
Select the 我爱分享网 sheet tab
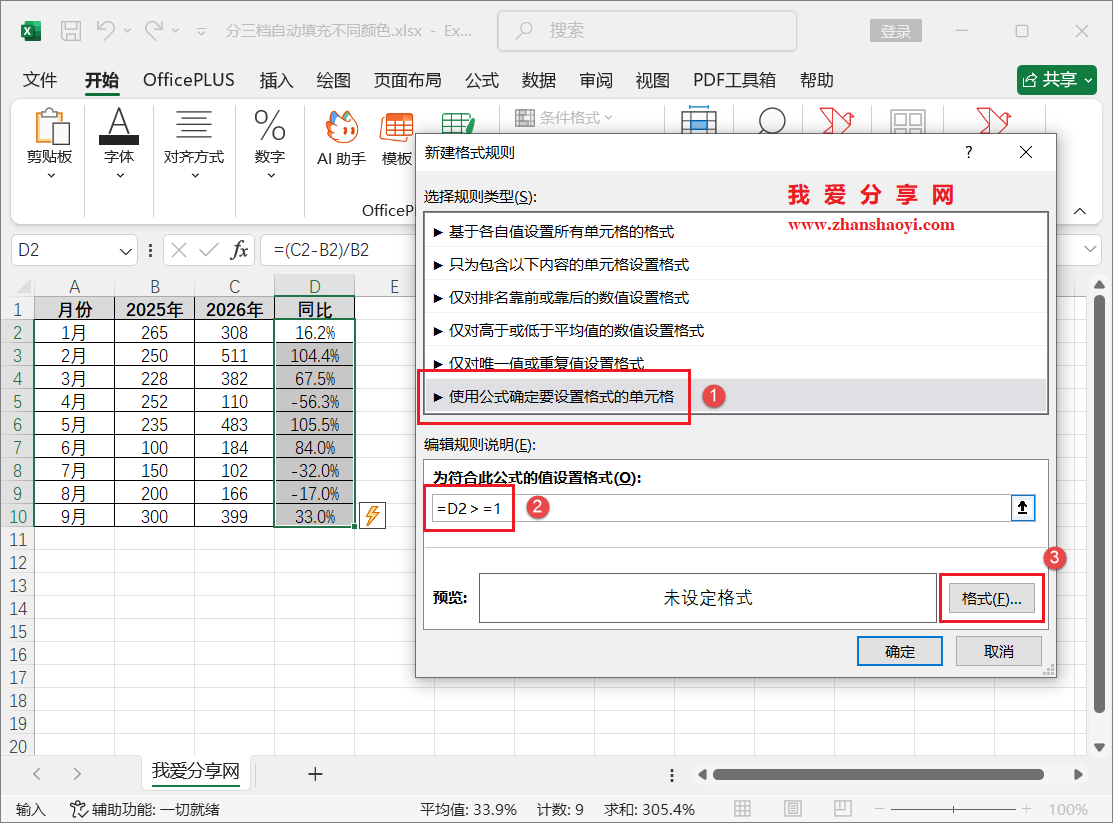pos(196,771)
